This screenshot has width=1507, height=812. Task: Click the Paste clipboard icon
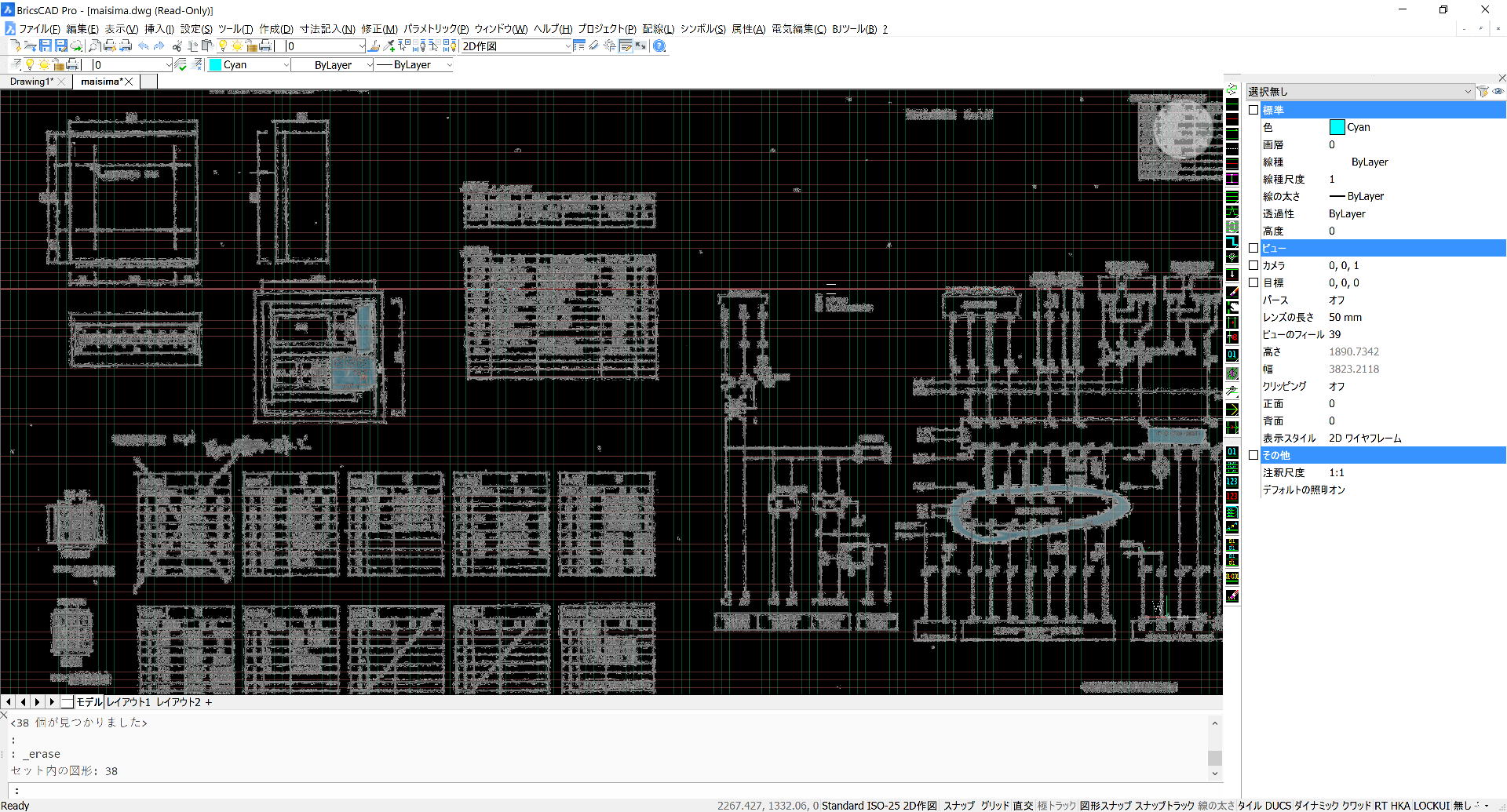coord(207,46)
